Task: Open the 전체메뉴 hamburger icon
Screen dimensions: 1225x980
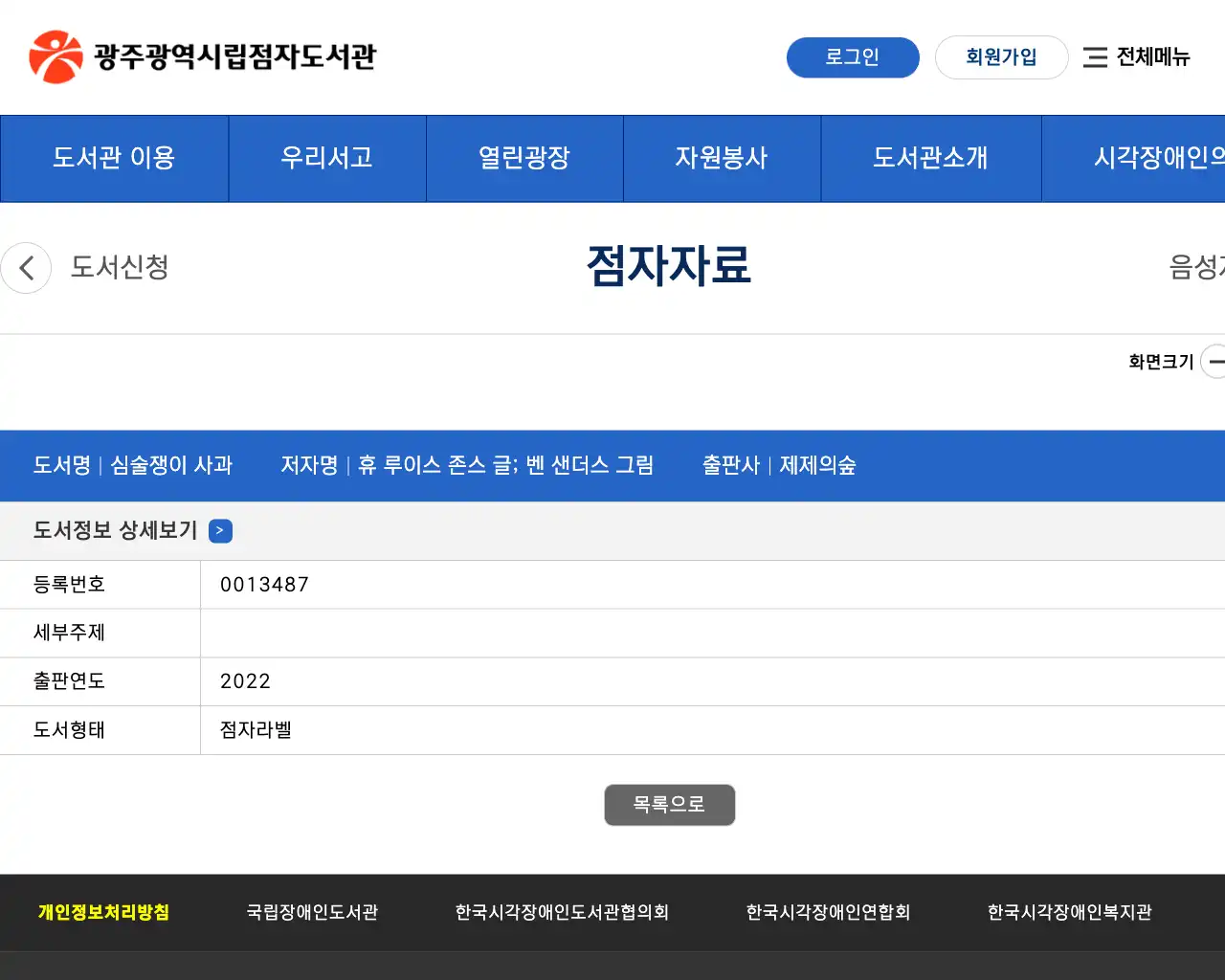Action: click(1096, 57)
